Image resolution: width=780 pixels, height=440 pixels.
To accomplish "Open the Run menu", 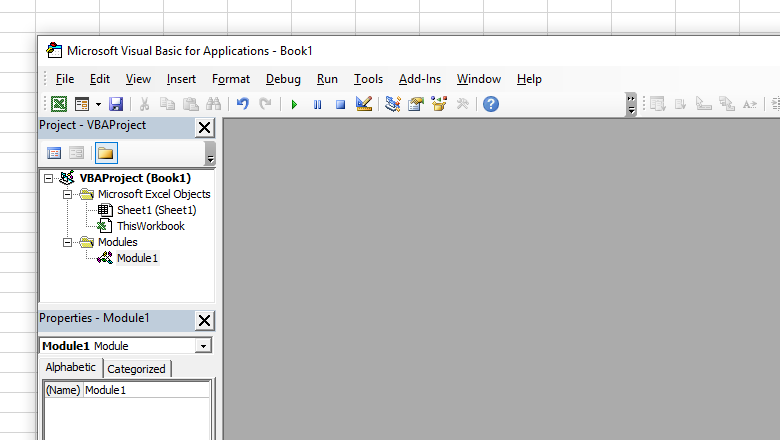I will click(x=327, y=79).
